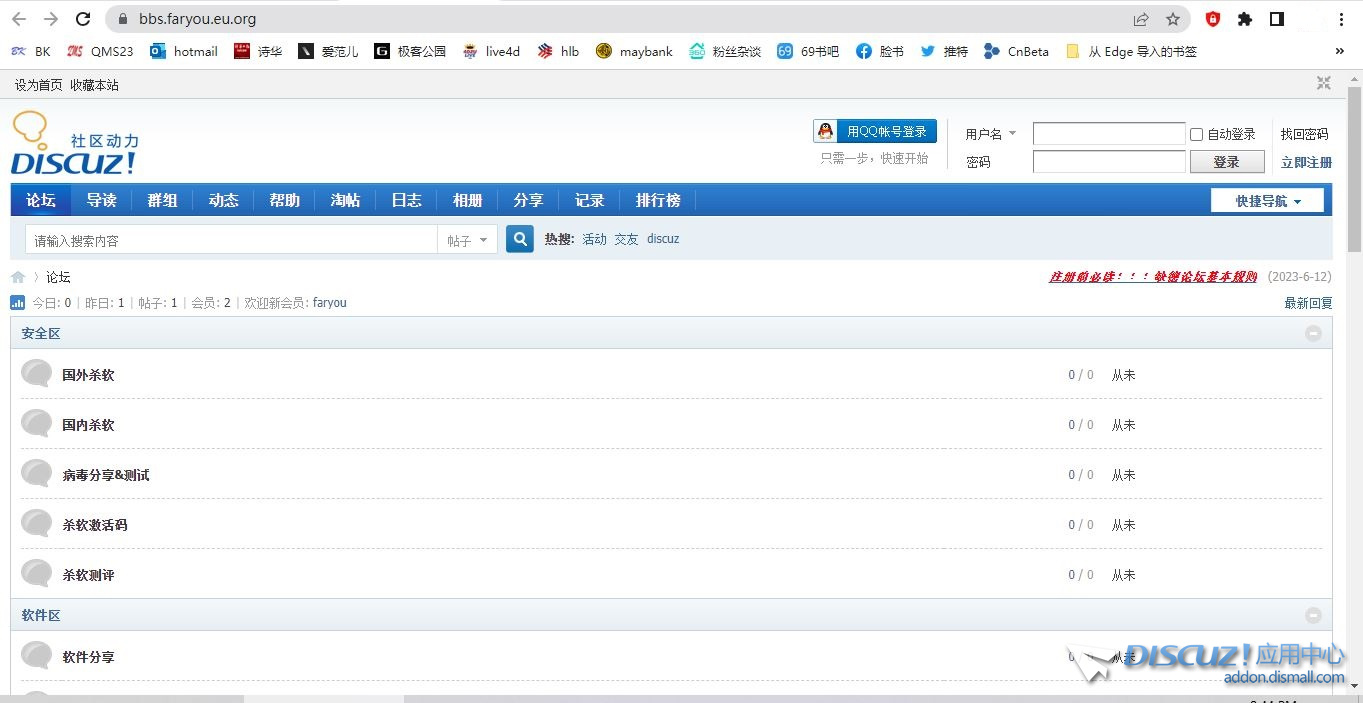This screenshot has height=703, width=1363.
Task: Click the 国外杀软 forum bubble icon
Action: [x=37, y=374]
